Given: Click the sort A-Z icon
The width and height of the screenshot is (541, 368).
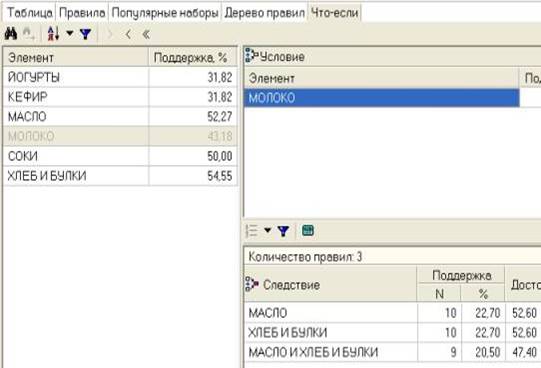Looking at the screenshot, I should click(x=53, y=34).
